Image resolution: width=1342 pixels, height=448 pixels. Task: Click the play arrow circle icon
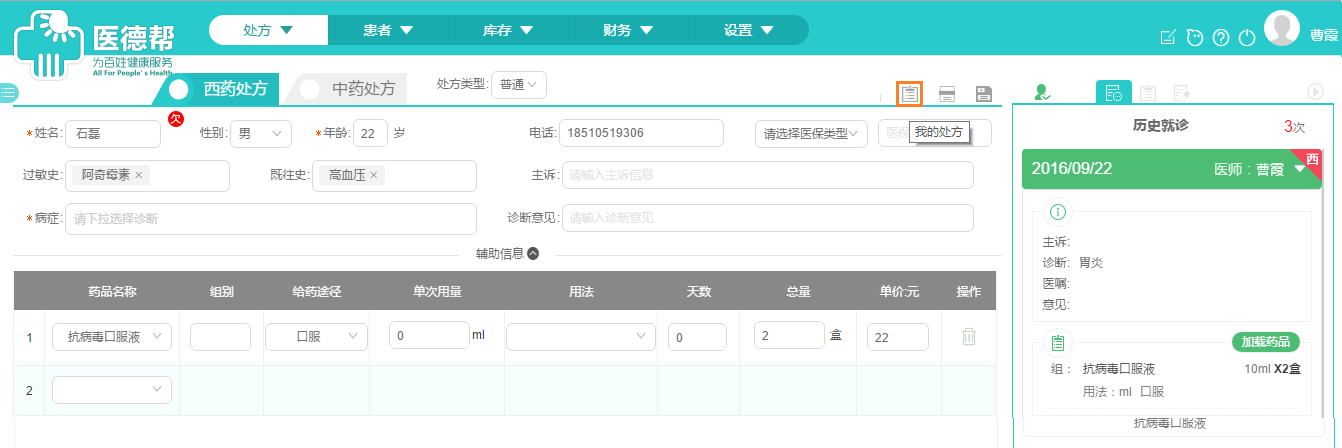1316,92
